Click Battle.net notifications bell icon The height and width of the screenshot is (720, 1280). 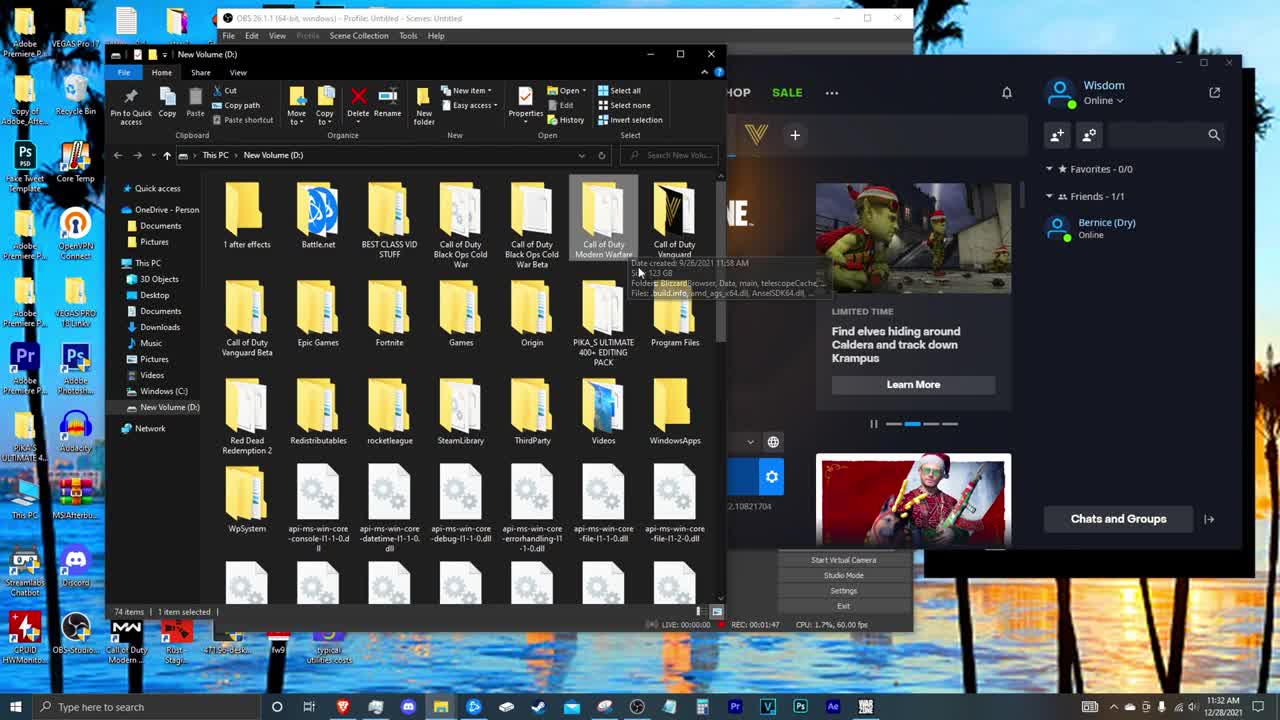click(1007, 92)
